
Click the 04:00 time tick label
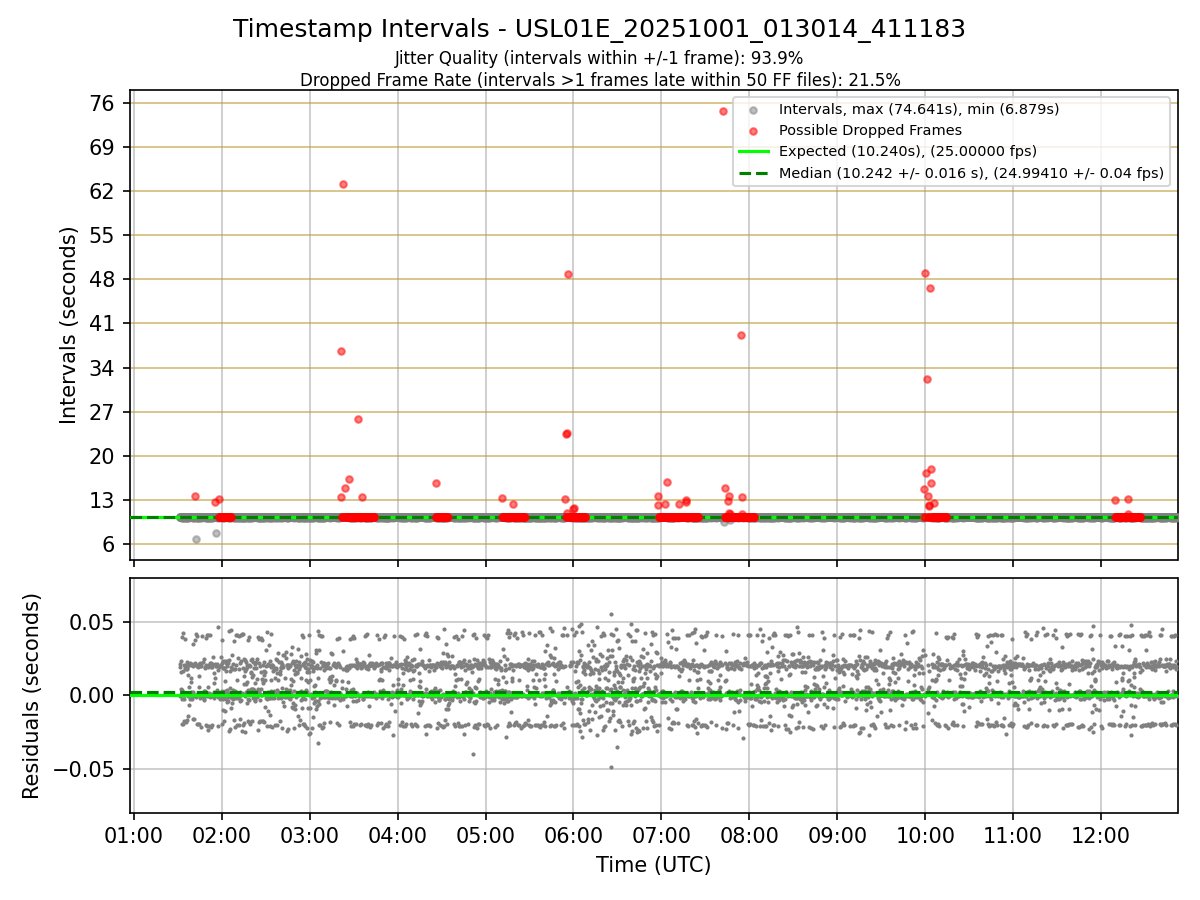[x=398, y=834]
